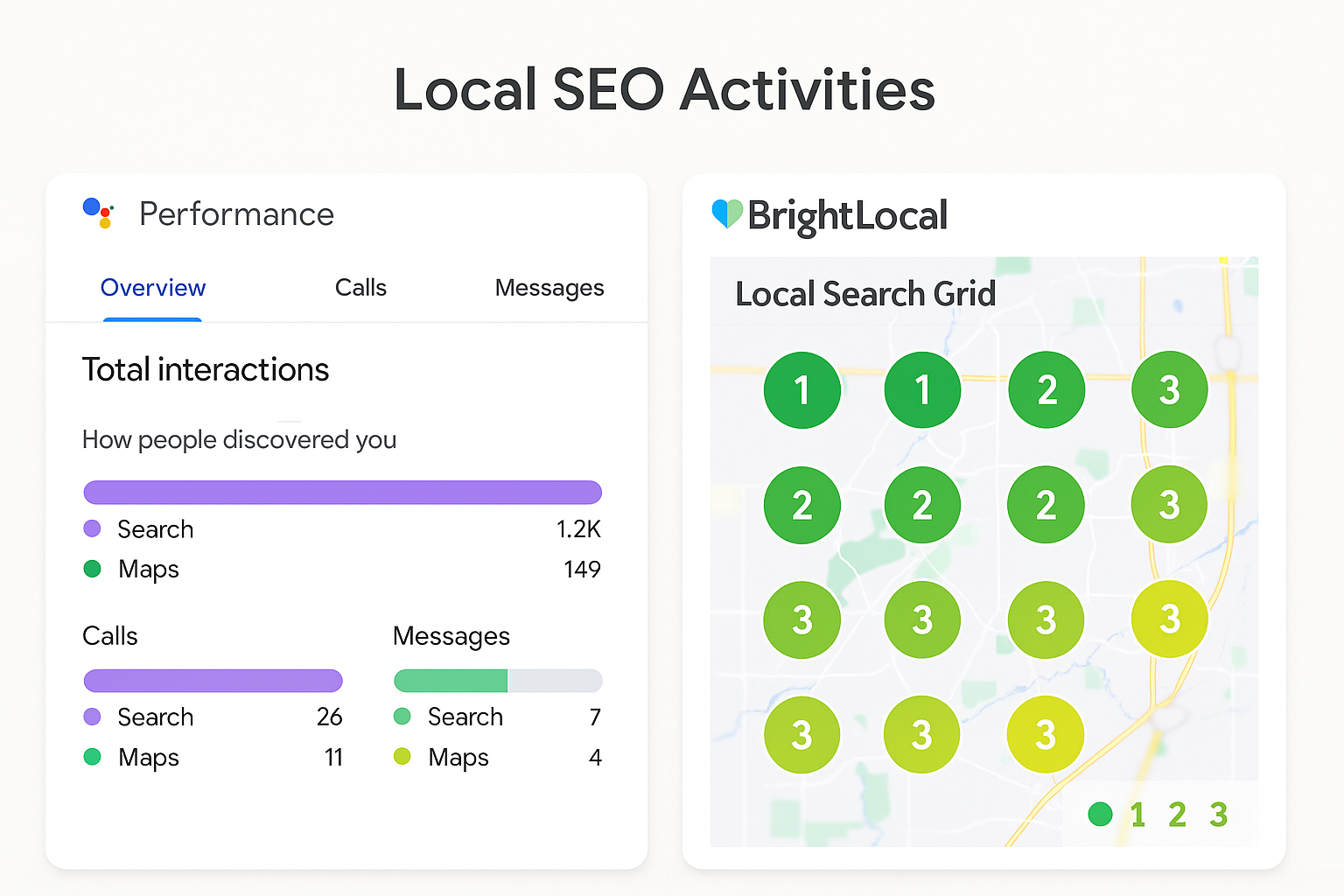This screenshot has width=1344, height=896.
Task: Click the green Maps dot under Calls
Action: pos(92,757)
